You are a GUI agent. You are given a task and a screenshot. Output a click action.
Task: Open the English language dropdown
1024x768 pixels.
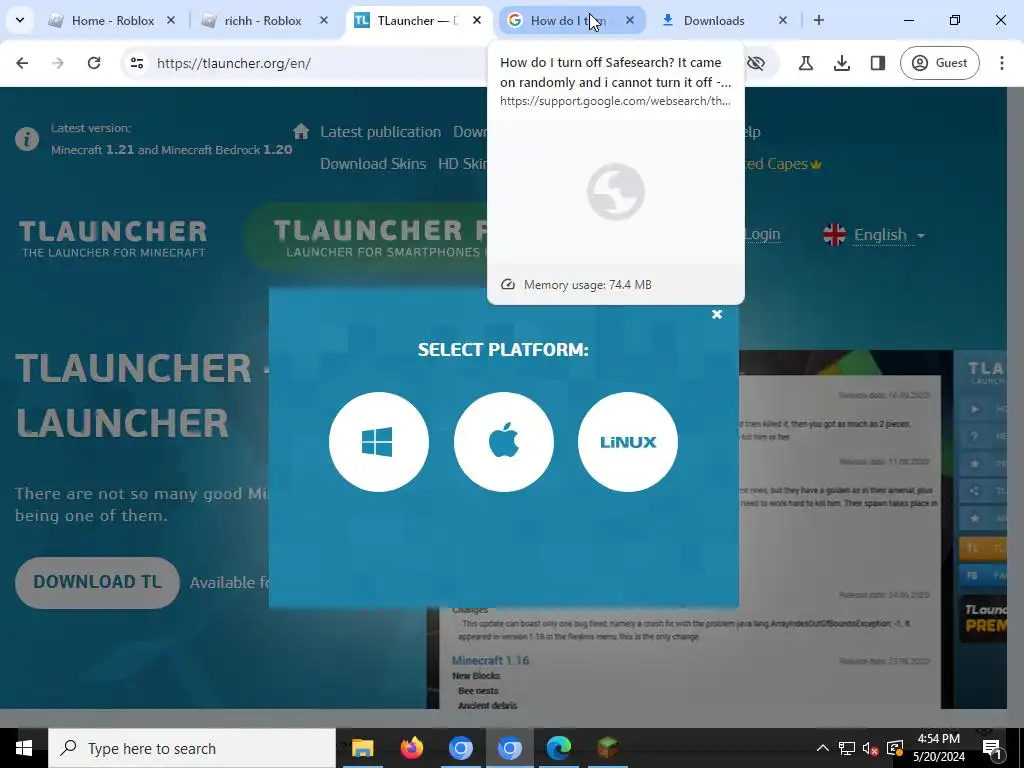click(889, 234)
